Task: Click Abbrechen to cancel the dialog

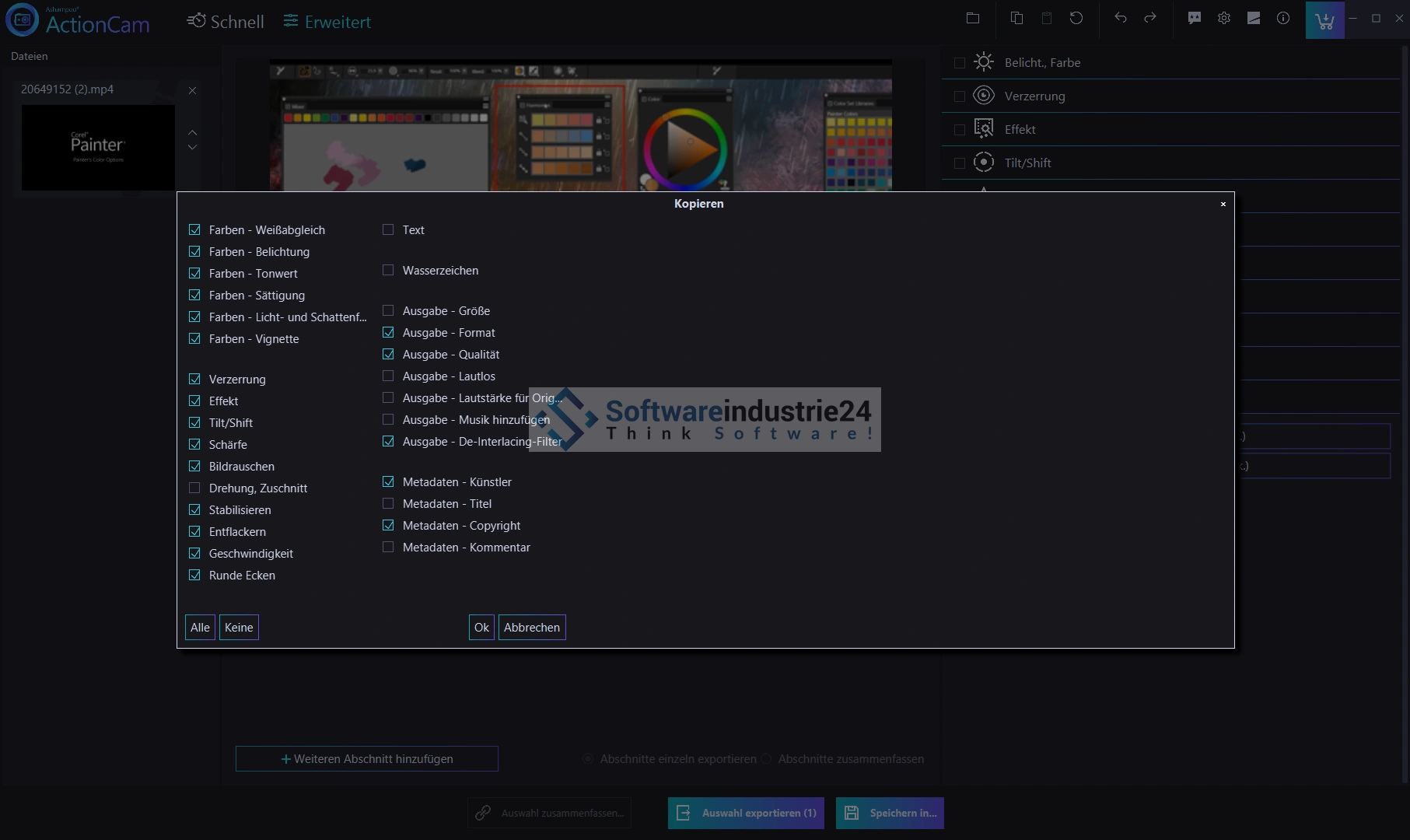Action: pyautogui.click(x=532, y=628)
